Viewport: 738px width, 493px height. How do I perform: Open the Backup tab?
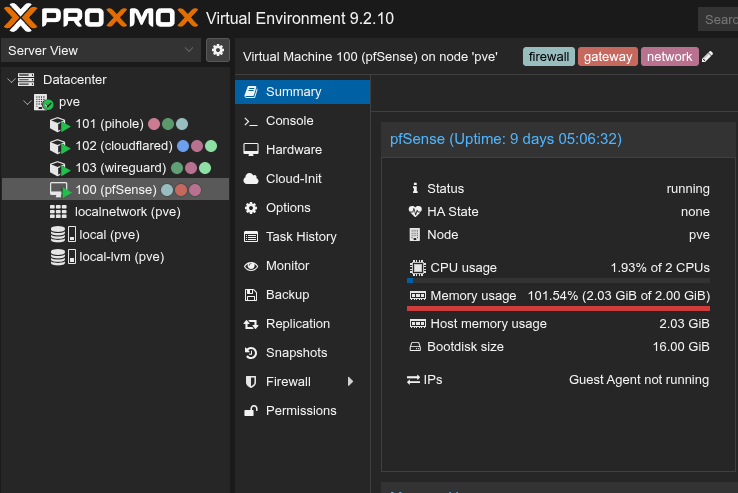302,295
